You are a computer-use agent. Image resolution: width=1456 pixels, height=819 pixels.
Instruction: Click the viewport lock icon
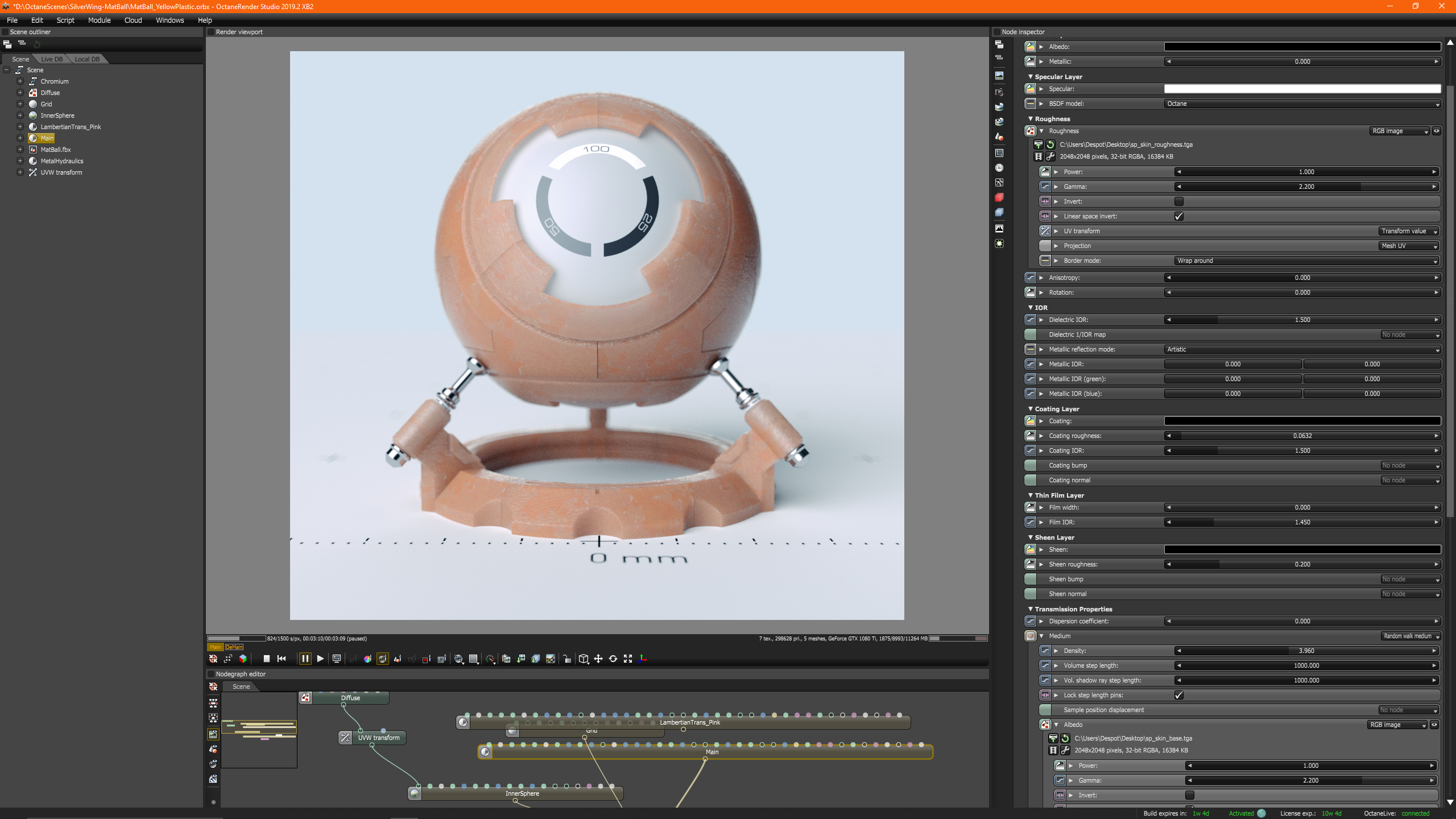click(566, 659)
